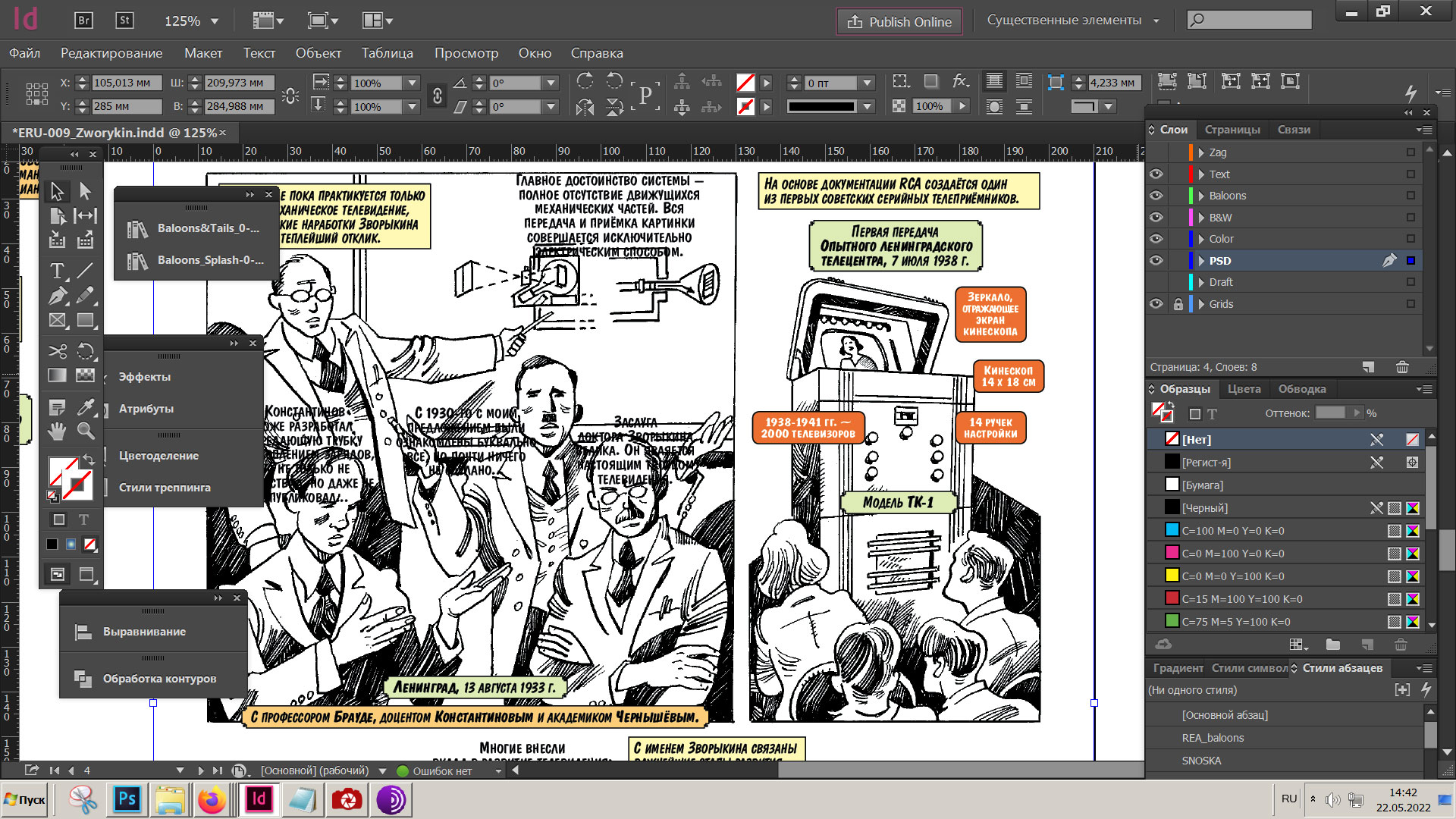Select the Type tool
1456x819 pixels.
coord(57,271)
